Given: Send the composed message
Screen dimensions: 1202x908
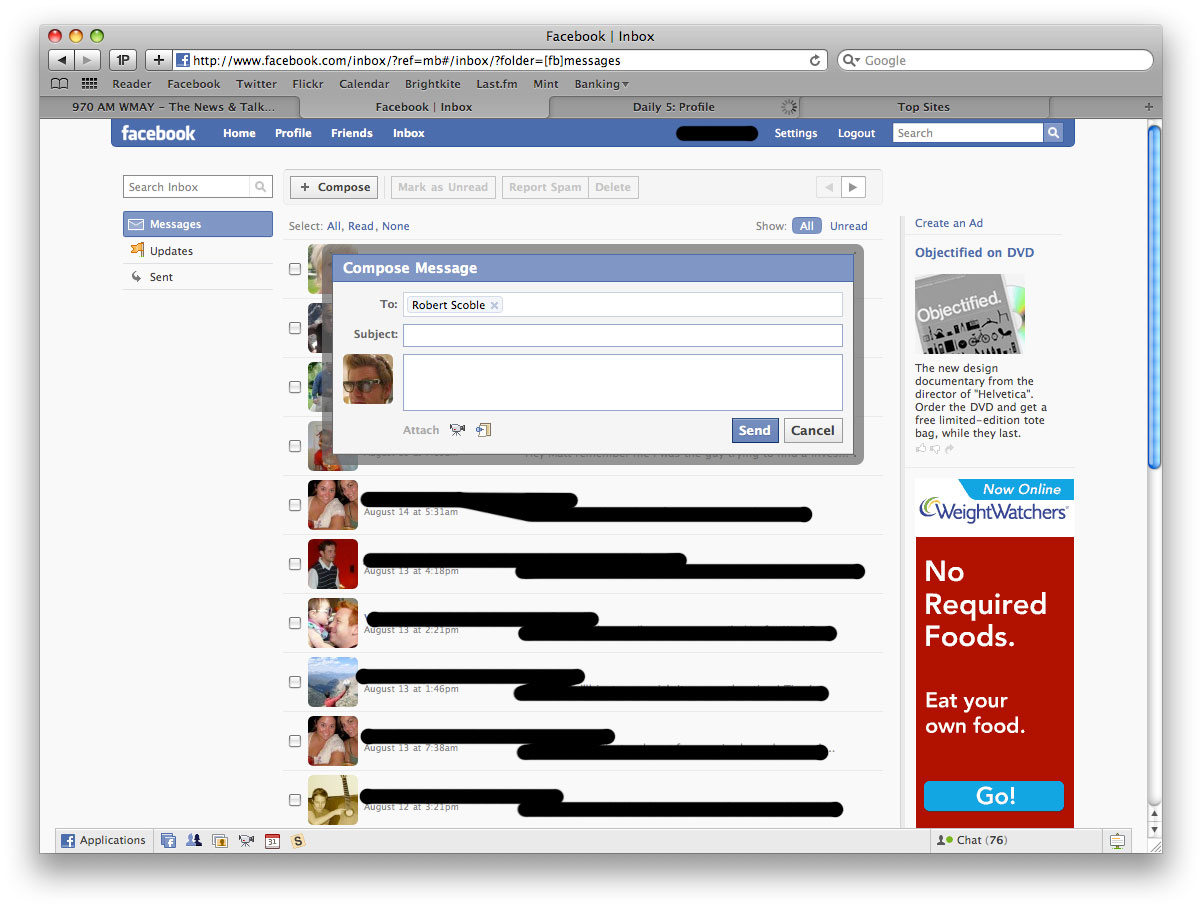Looking at the screenshot, I should point(755,431).
